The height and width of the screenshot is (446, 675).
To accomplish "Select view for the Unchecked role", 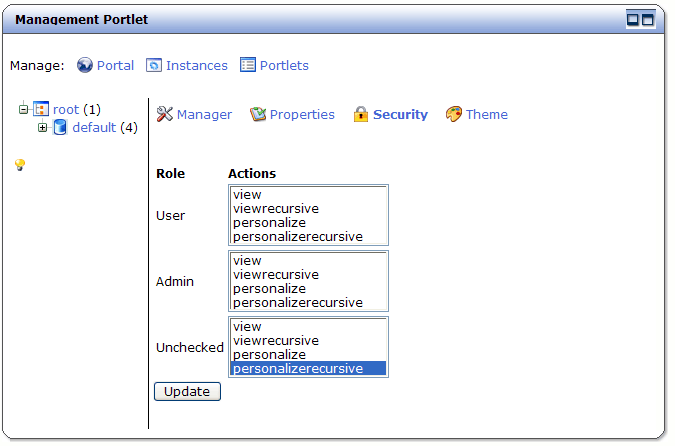I will 308,326.
